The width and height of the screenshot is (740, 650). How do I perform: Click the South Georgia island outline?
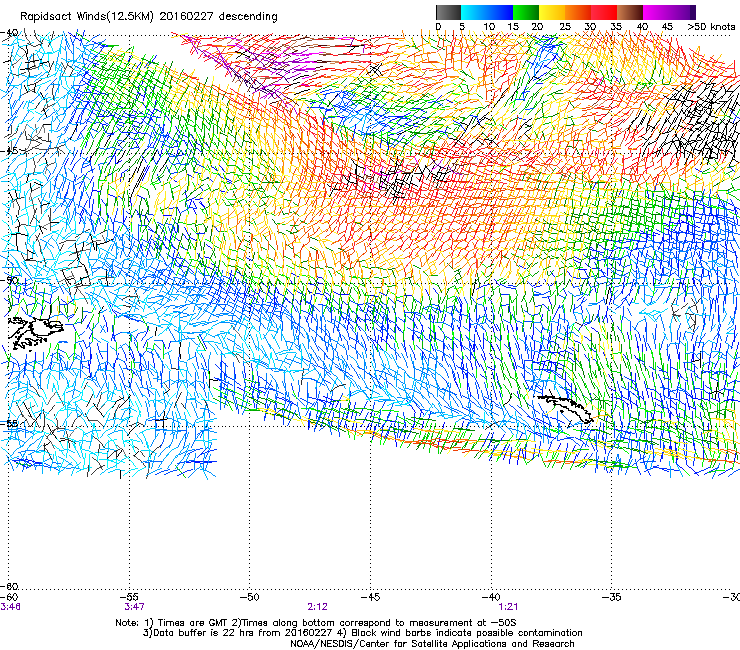[x=566, y=409]
